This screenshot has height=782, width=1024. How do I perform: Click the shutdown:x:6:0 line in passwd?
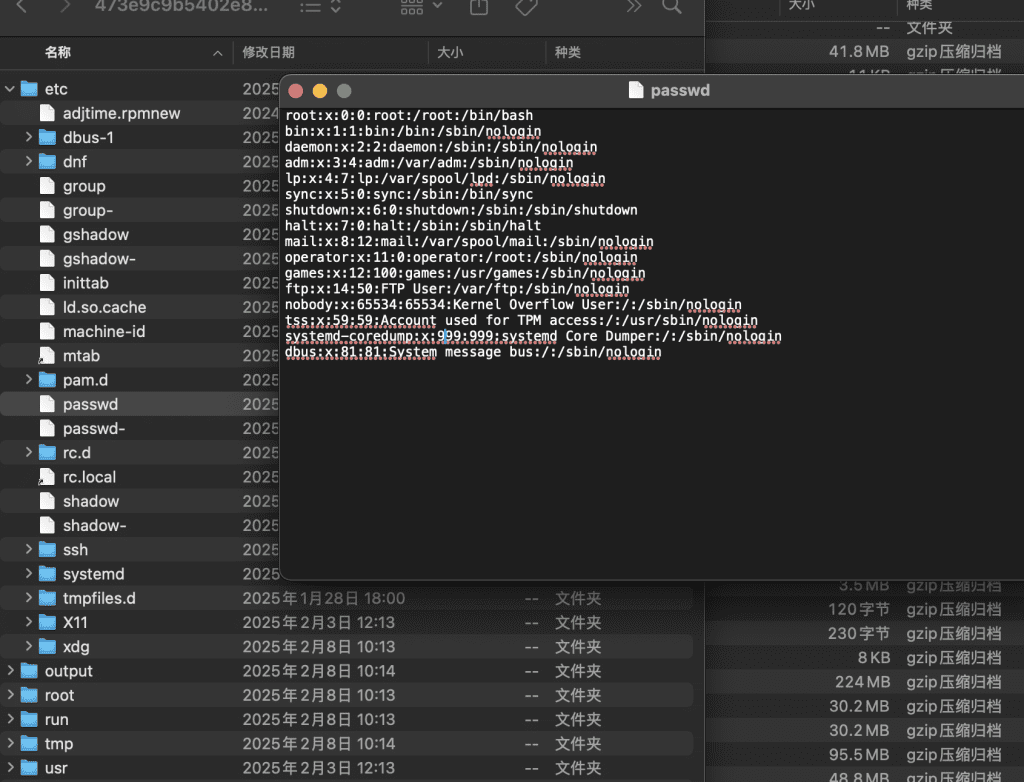point(461,210)
